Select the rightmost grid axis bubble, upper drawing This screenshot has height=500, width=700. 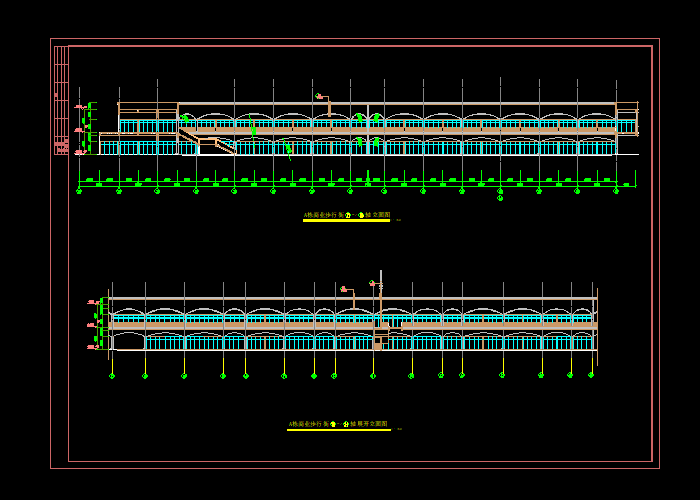pos(616,190)
